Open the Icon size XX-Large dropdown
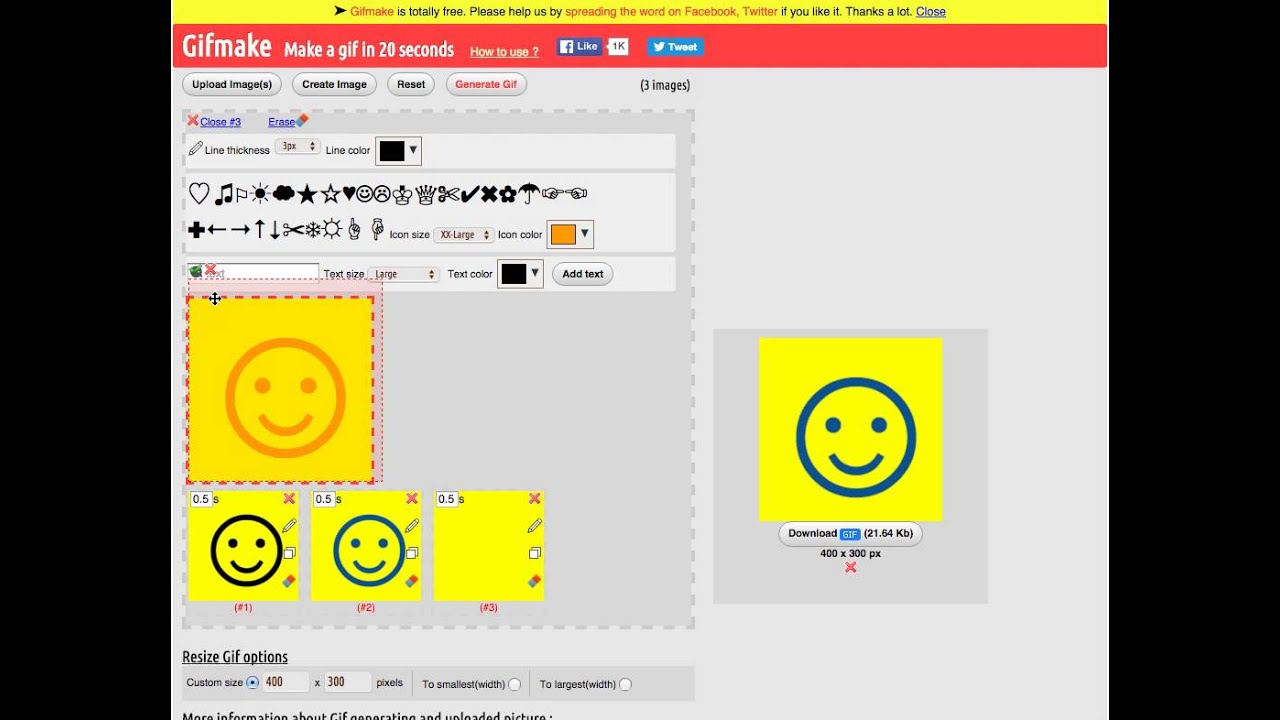Viewport: 1280px width, 720px height. pyautogui.click(x=463, y=234)
